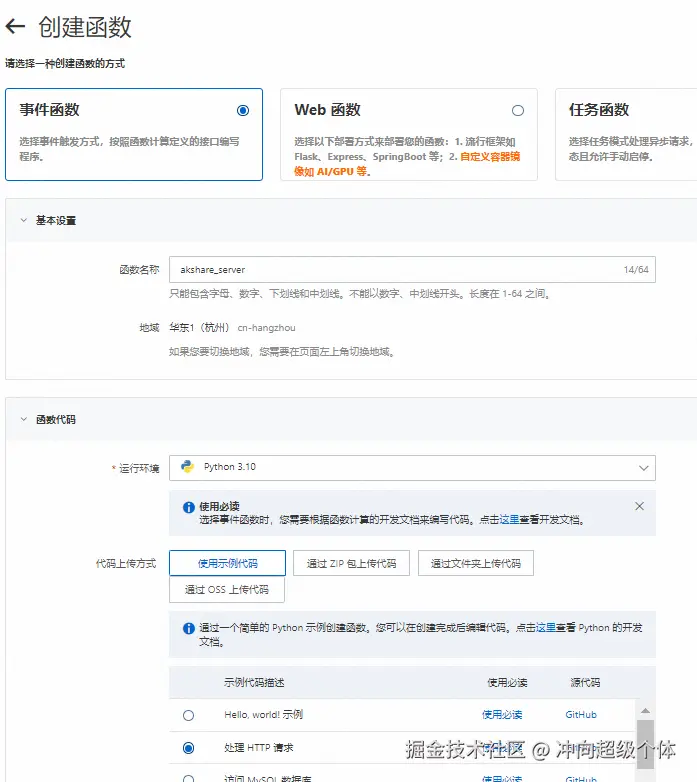The image size is (697, 782).
Task: Select 通过 ZIP 包上传代码 option
Action: pos(351,563)
